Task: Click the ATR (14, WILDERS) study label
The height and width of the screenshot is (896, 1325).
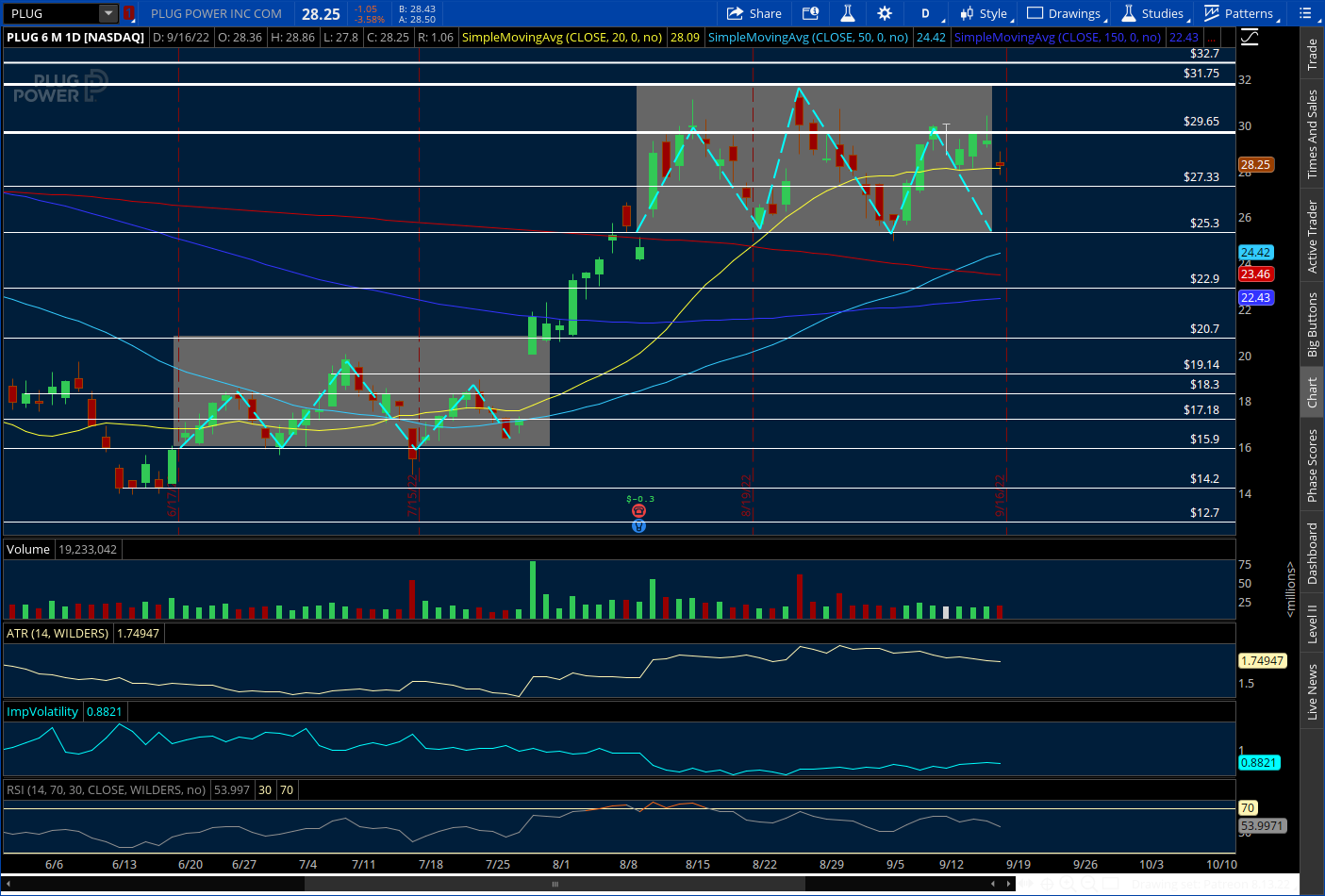Action: (58, 633)
